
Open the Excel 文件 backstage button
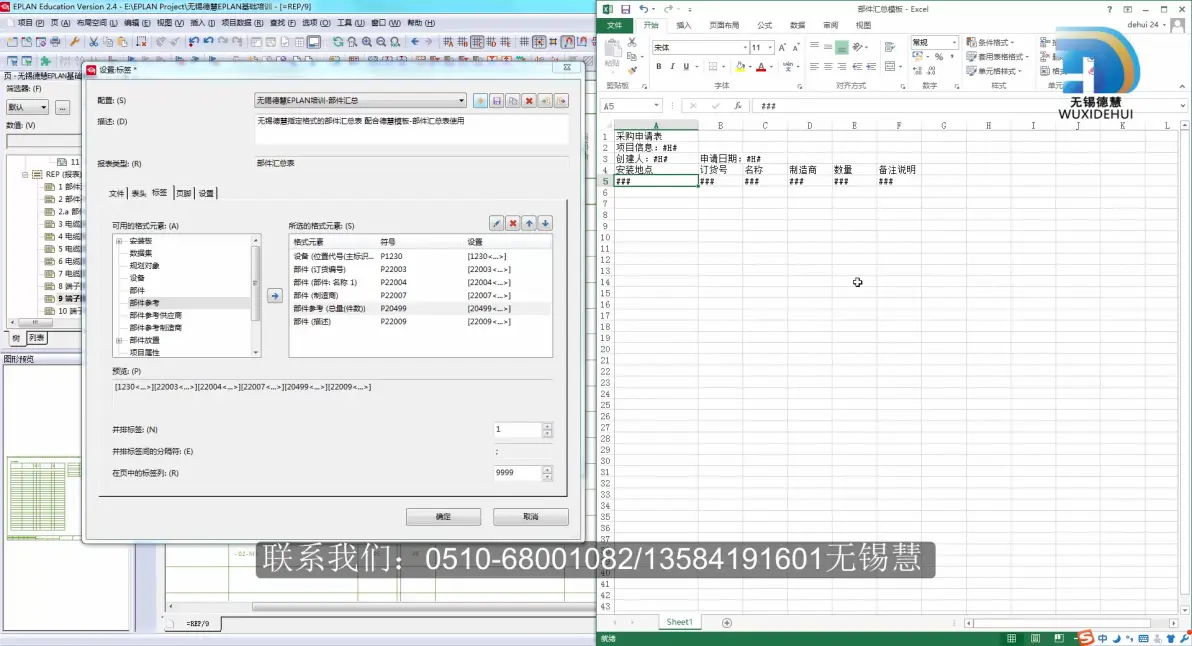tap(614, 25)
